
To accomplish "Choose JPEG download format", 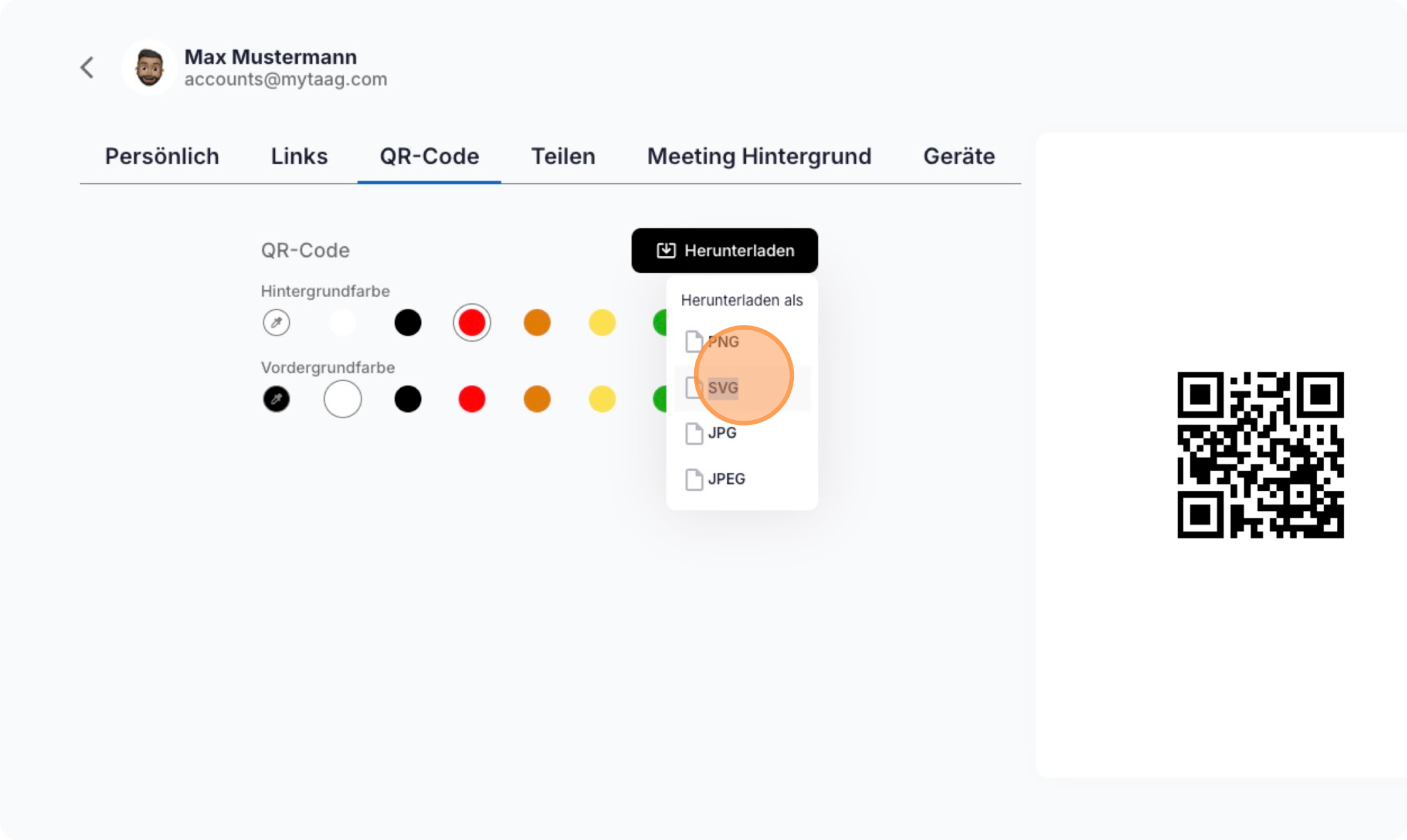I will coord(727,479).
